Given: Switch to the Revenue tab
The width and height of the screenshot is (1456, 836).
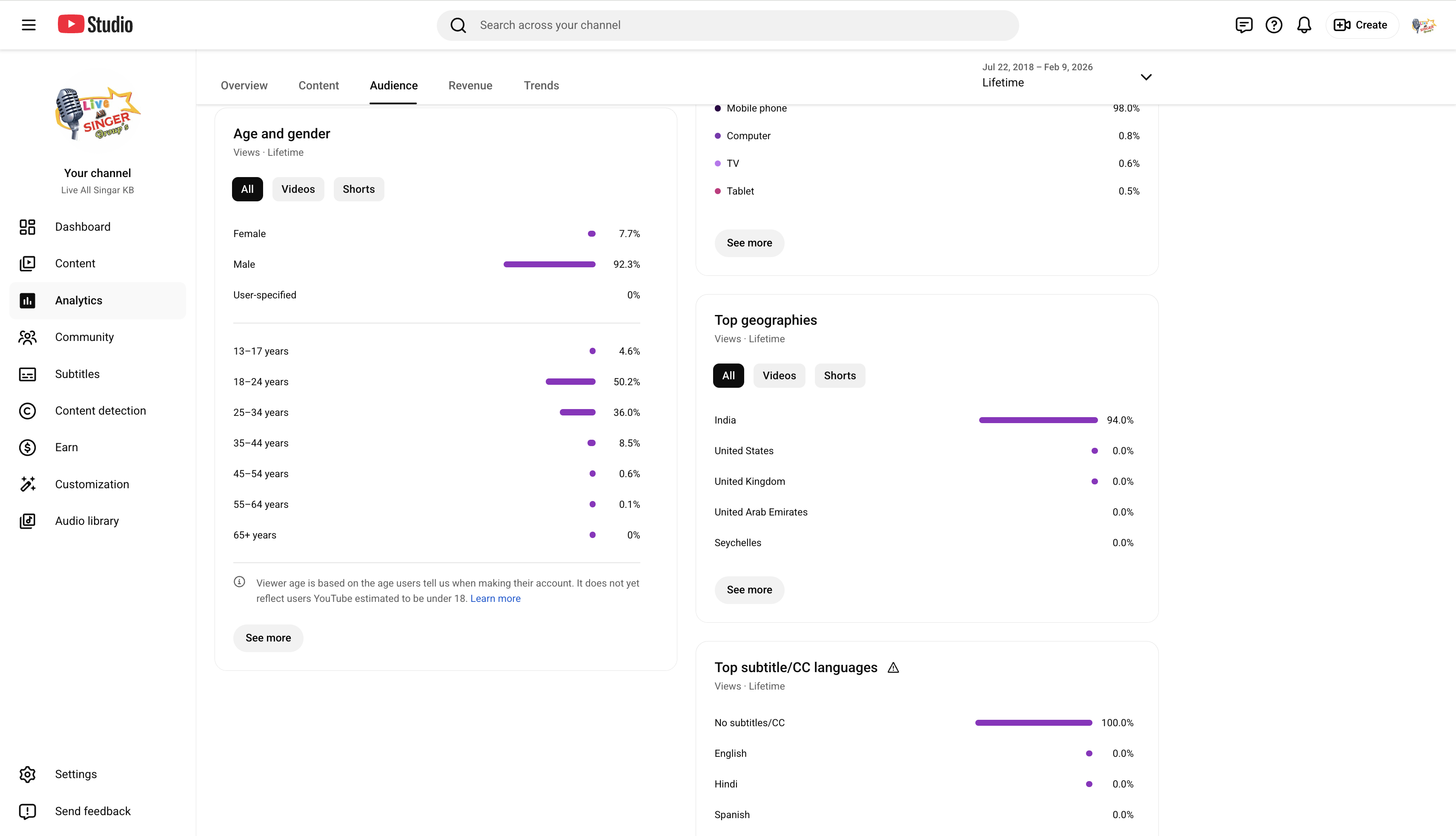Looking at the screenshot, I should (x=470, y=86).
